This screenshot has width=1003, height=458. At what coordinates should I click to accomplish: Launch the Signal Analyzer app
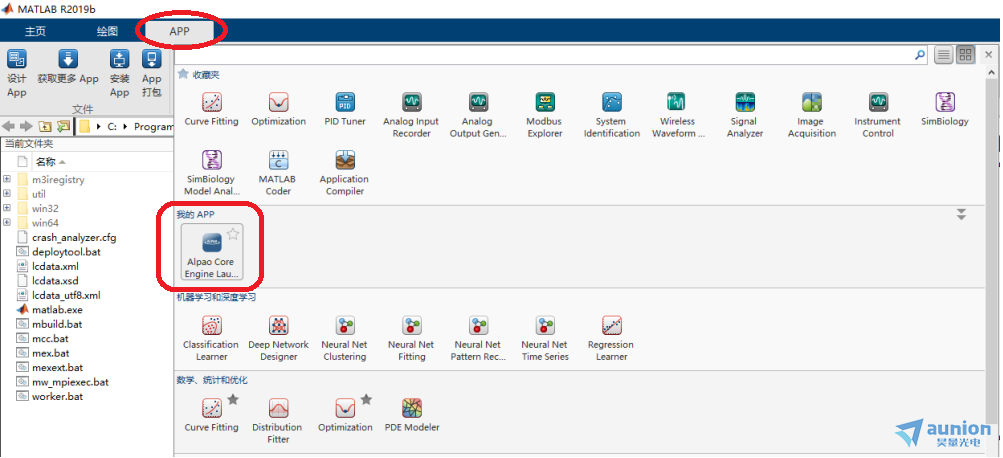click(x=745, y=115)
